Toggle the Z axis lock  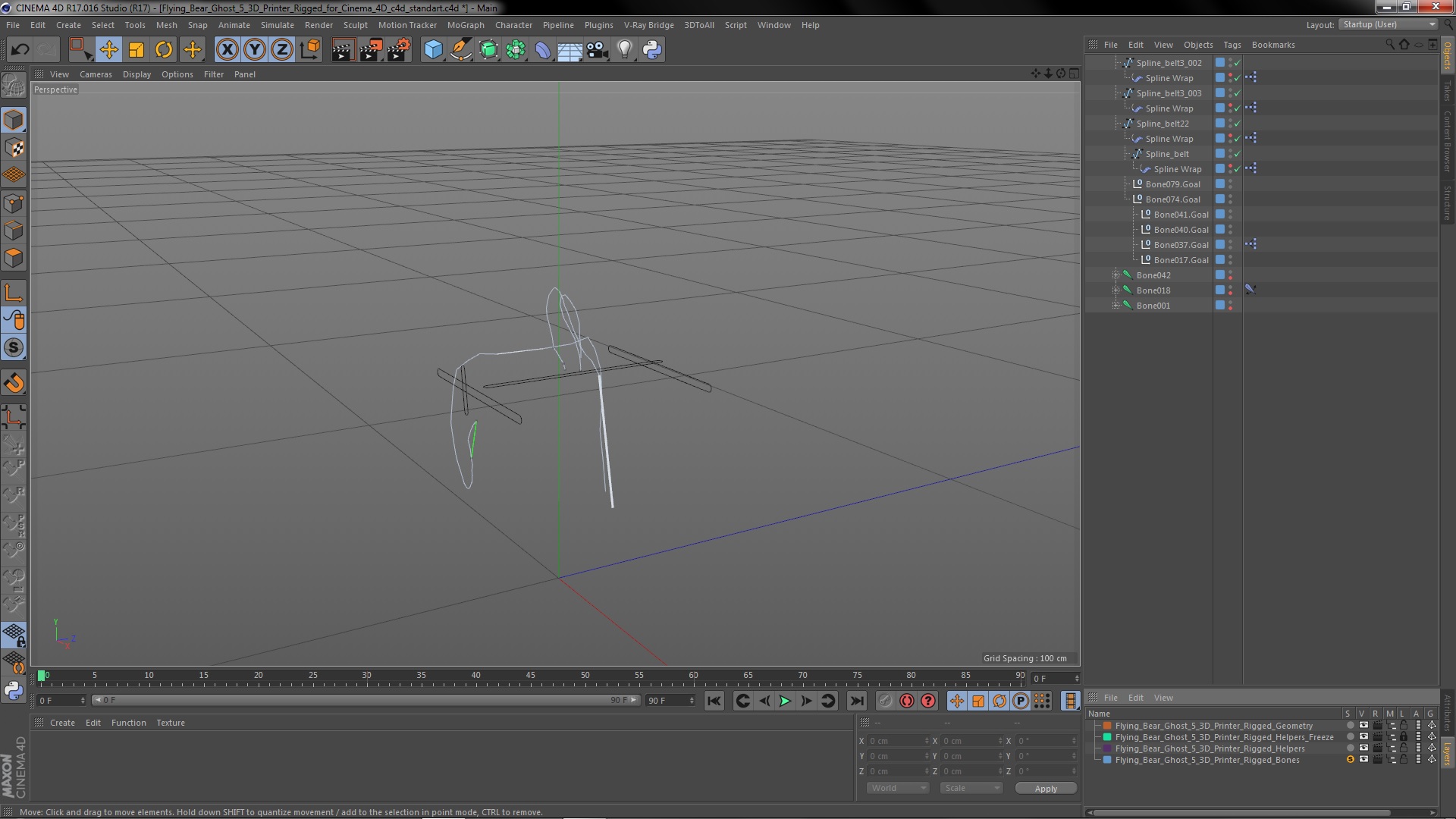pyautogui.click(x=282, y=50)
